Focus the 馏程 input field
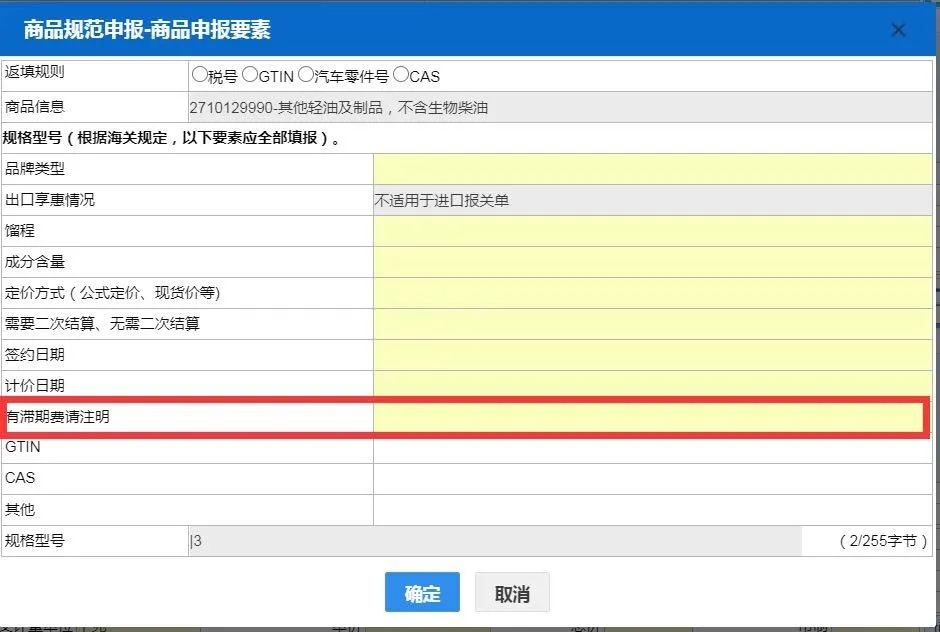Viewport: 940px width, 632px height. coord(652,231)
